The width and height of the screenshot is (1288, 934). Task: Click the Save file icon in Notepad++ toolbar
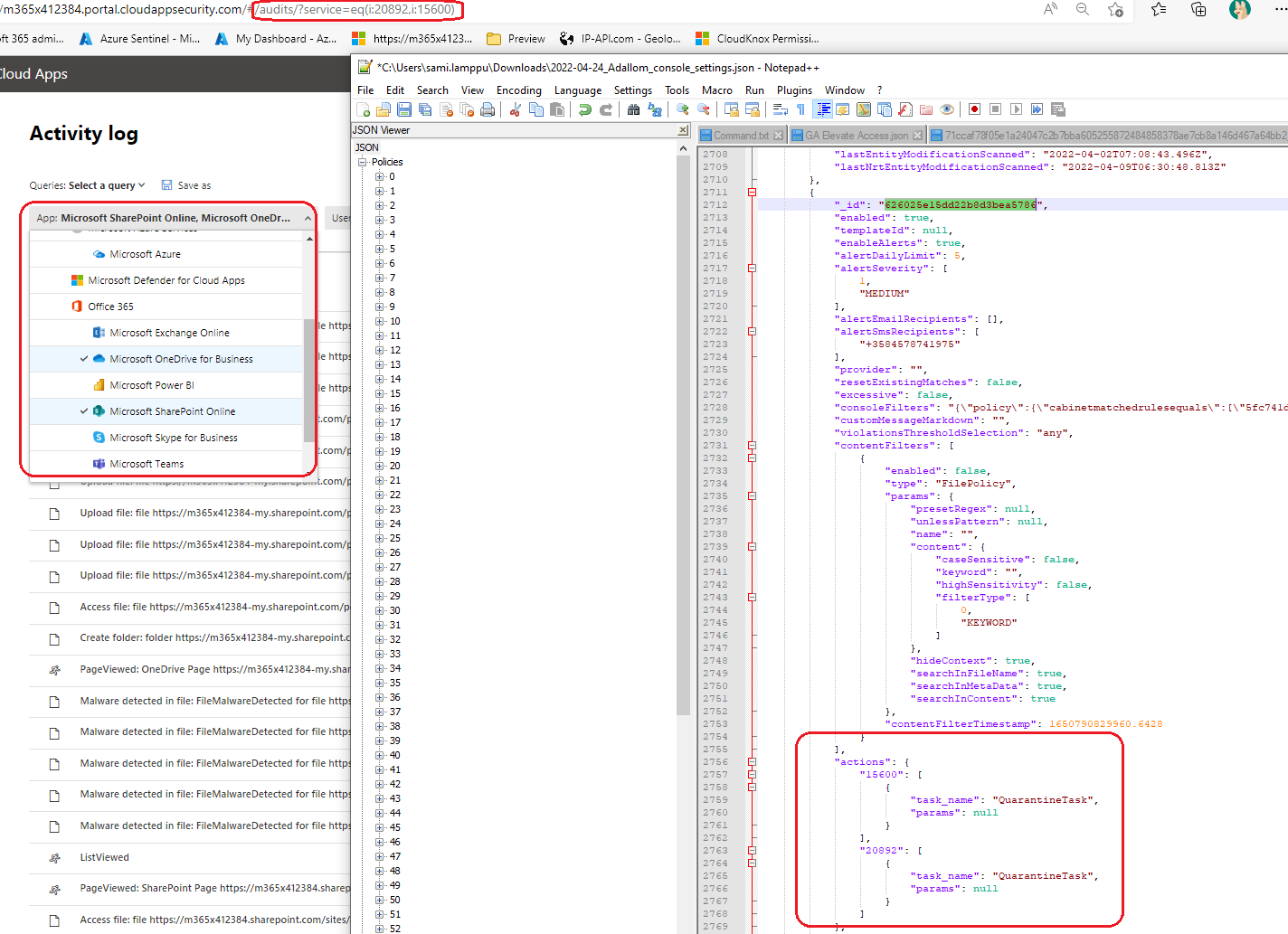404,109
